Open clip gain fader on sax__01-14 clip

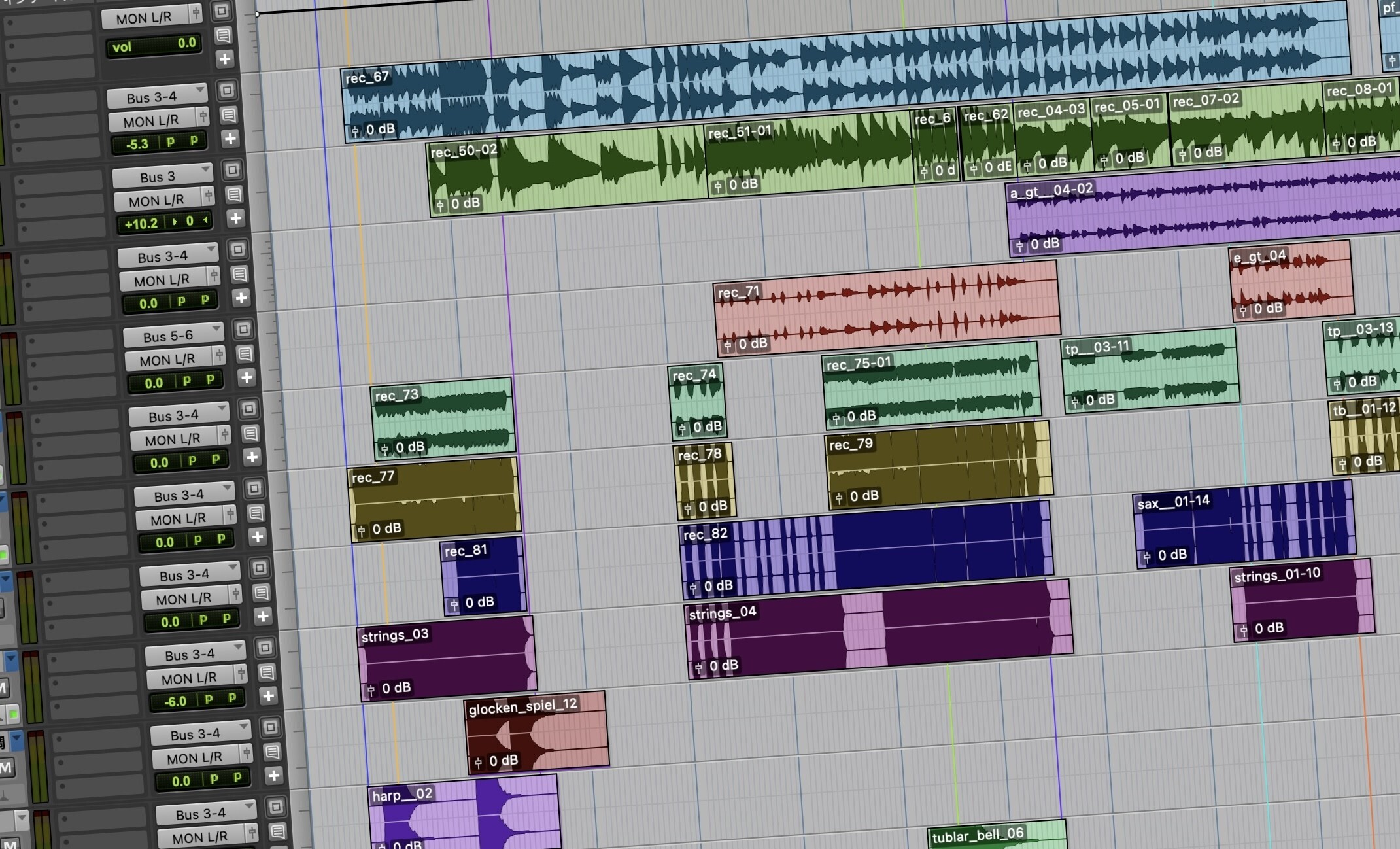1146,557
